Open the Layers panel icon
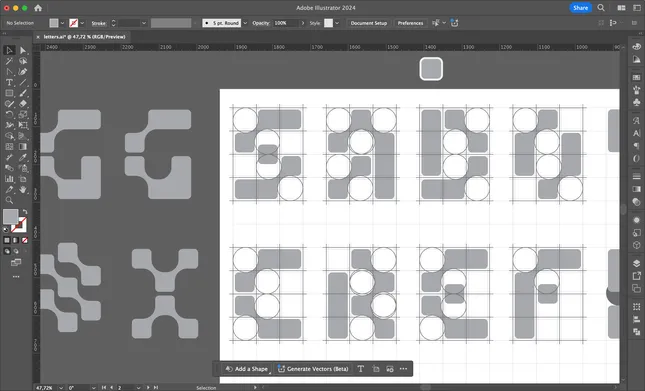Image resolution: width=645 pixels, height=391 pixels. coord(636,263)
